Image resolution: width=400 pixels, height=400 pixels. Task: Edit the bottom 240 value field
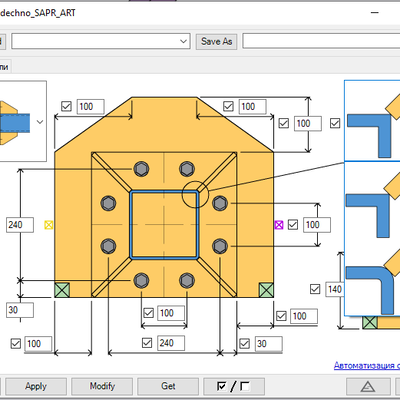[171, 343]
